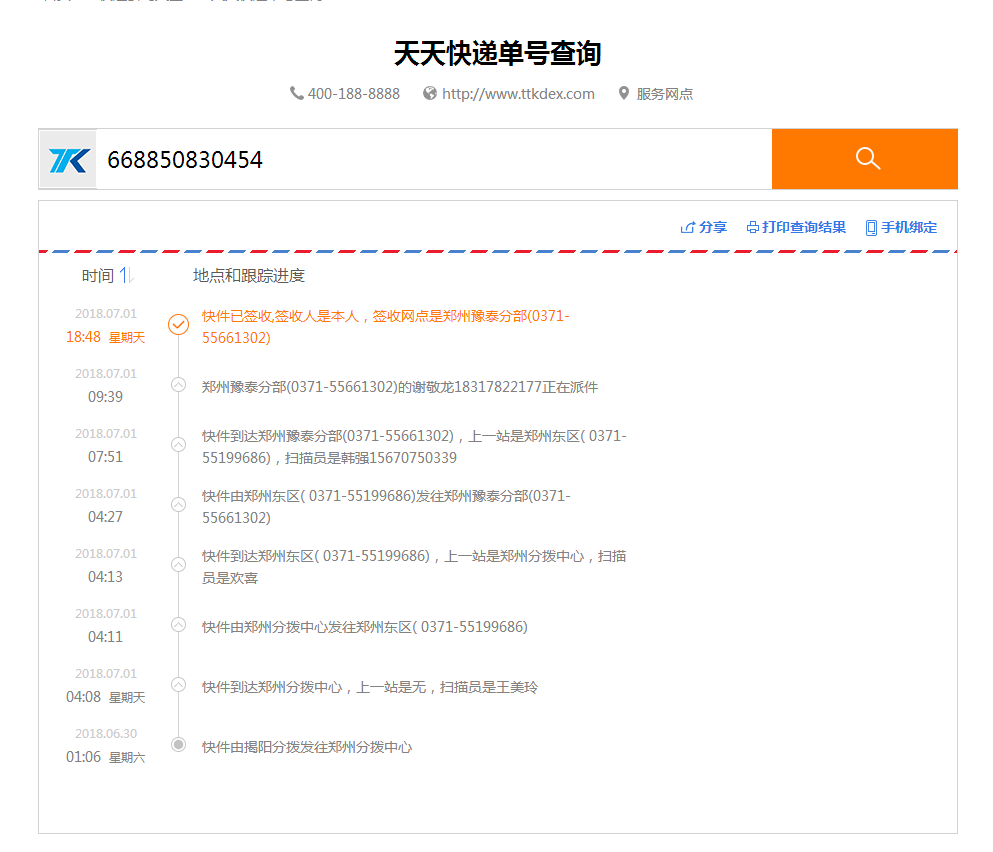This screenshot has width=993, height=852.
Task: Click the 04:08 星期天 timestamp
Action: [x=106, y=697]
